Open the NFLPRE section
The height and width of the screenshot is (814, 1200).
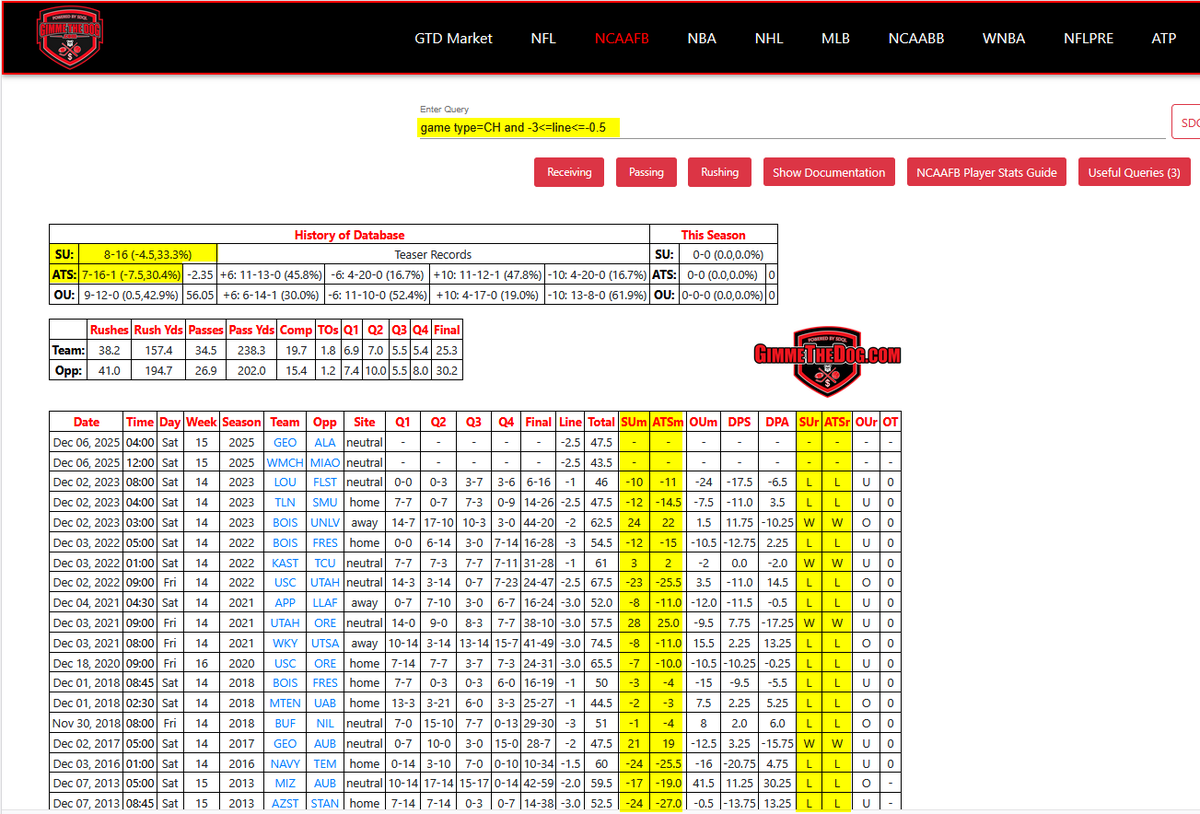click(x=1088, y=38)
